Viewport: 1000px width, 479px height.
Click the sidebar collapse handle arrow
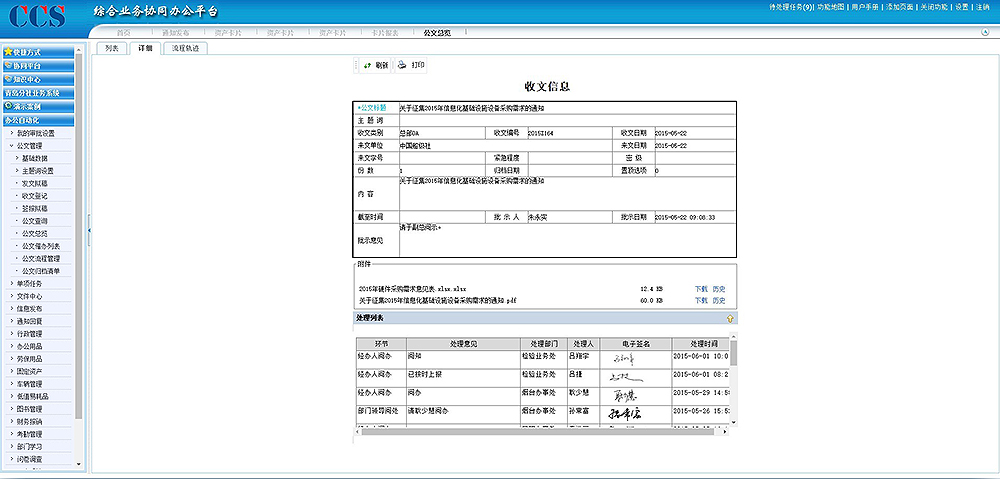[x=89, y=230]
